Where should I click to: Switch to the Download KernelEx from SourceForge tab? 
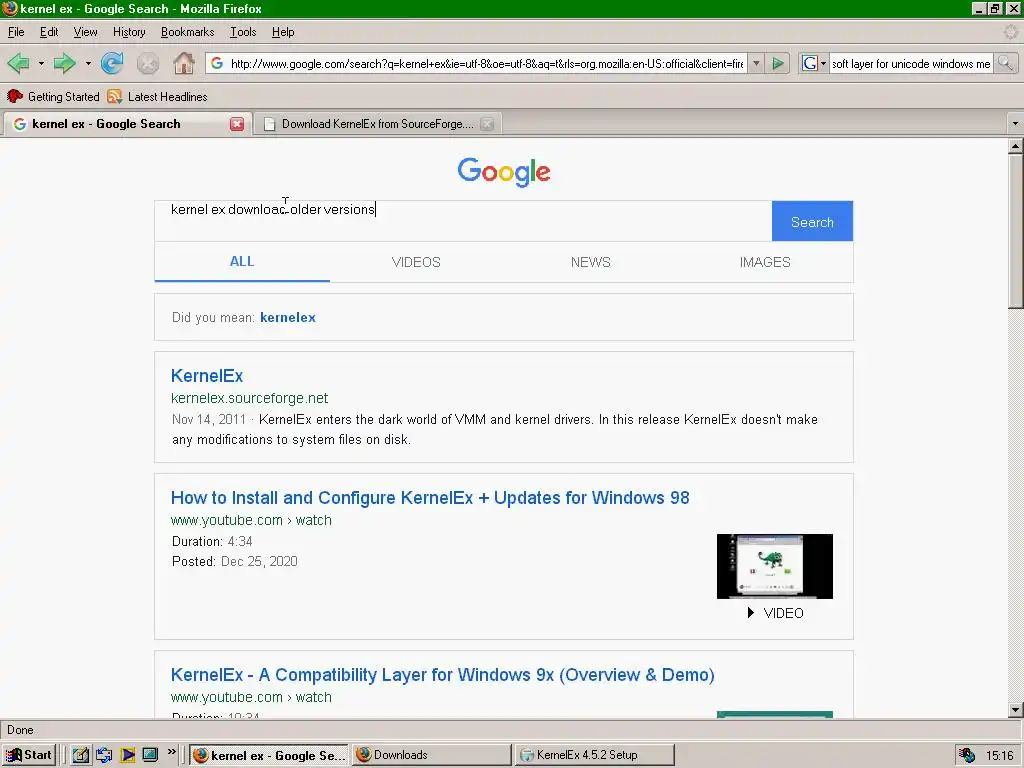point(377,124)
